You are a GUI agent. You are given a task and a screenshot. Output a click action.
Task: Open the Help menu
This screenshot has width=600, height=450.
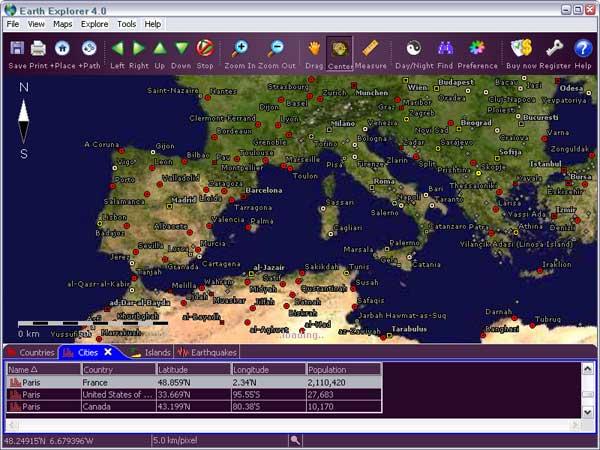(153, 24)
